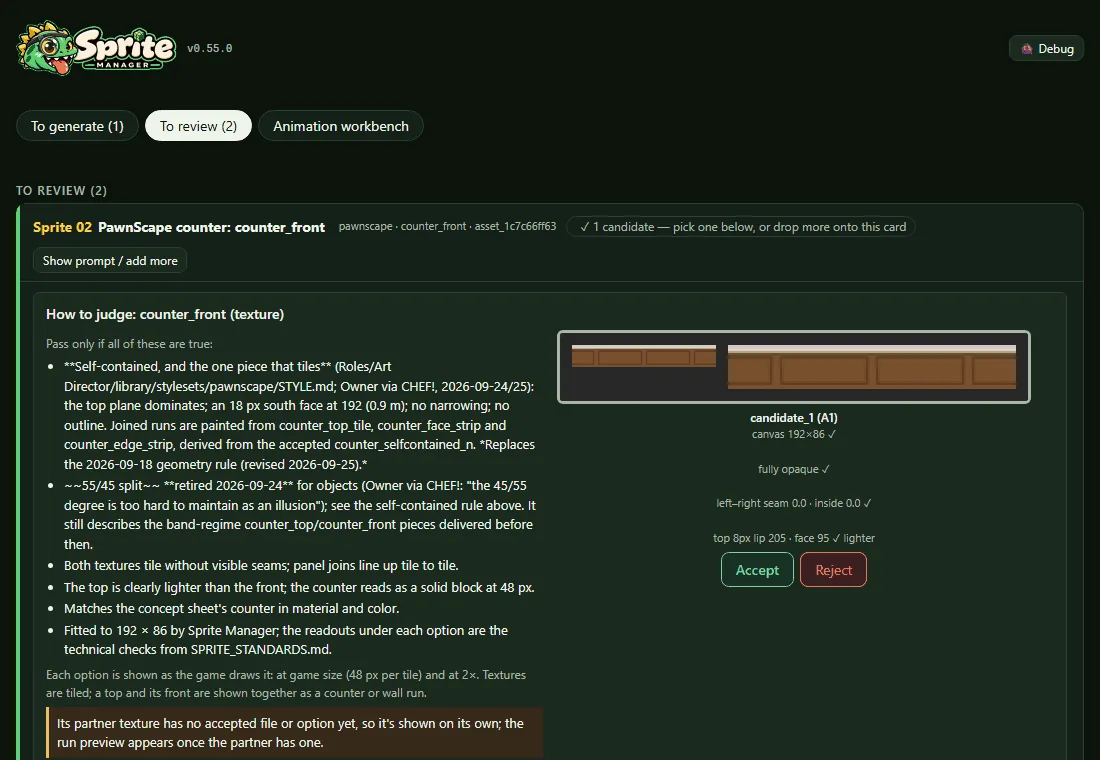Click 'Matches the concept sheet's counter' bullet
Screen dimensions: 1100x760
(232, 608)
